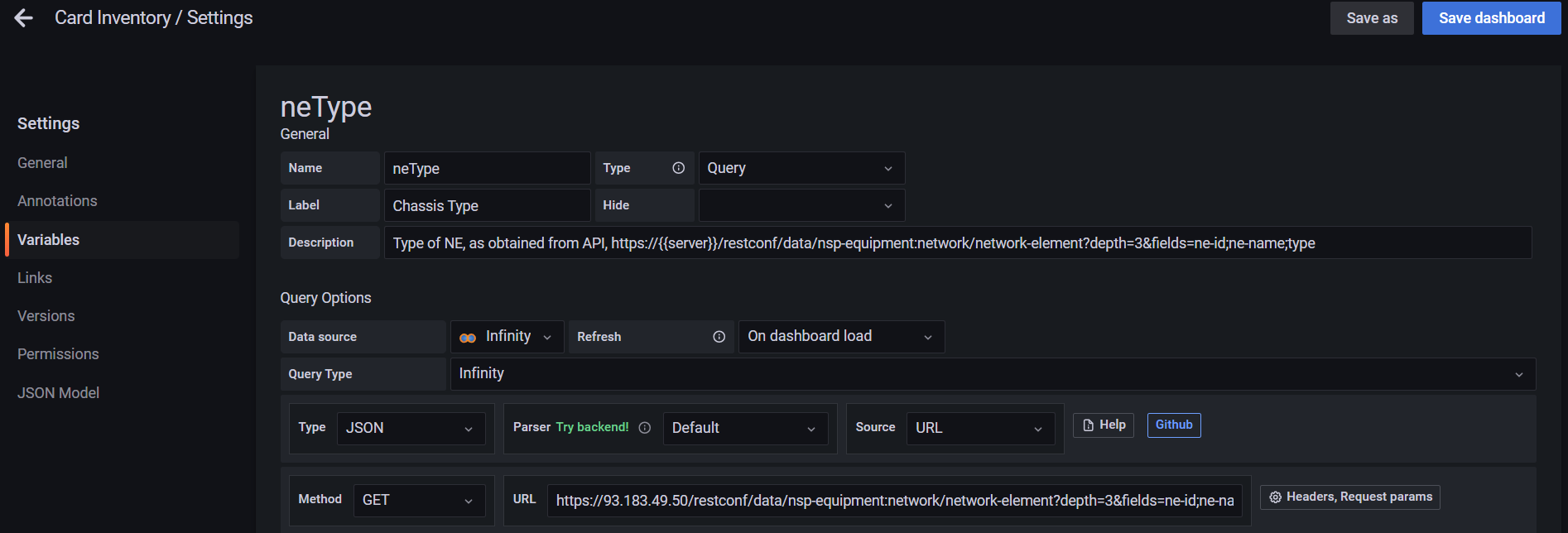Click the Try backend! link
The image size is (1568, 533).
click(x=593, y=427)
